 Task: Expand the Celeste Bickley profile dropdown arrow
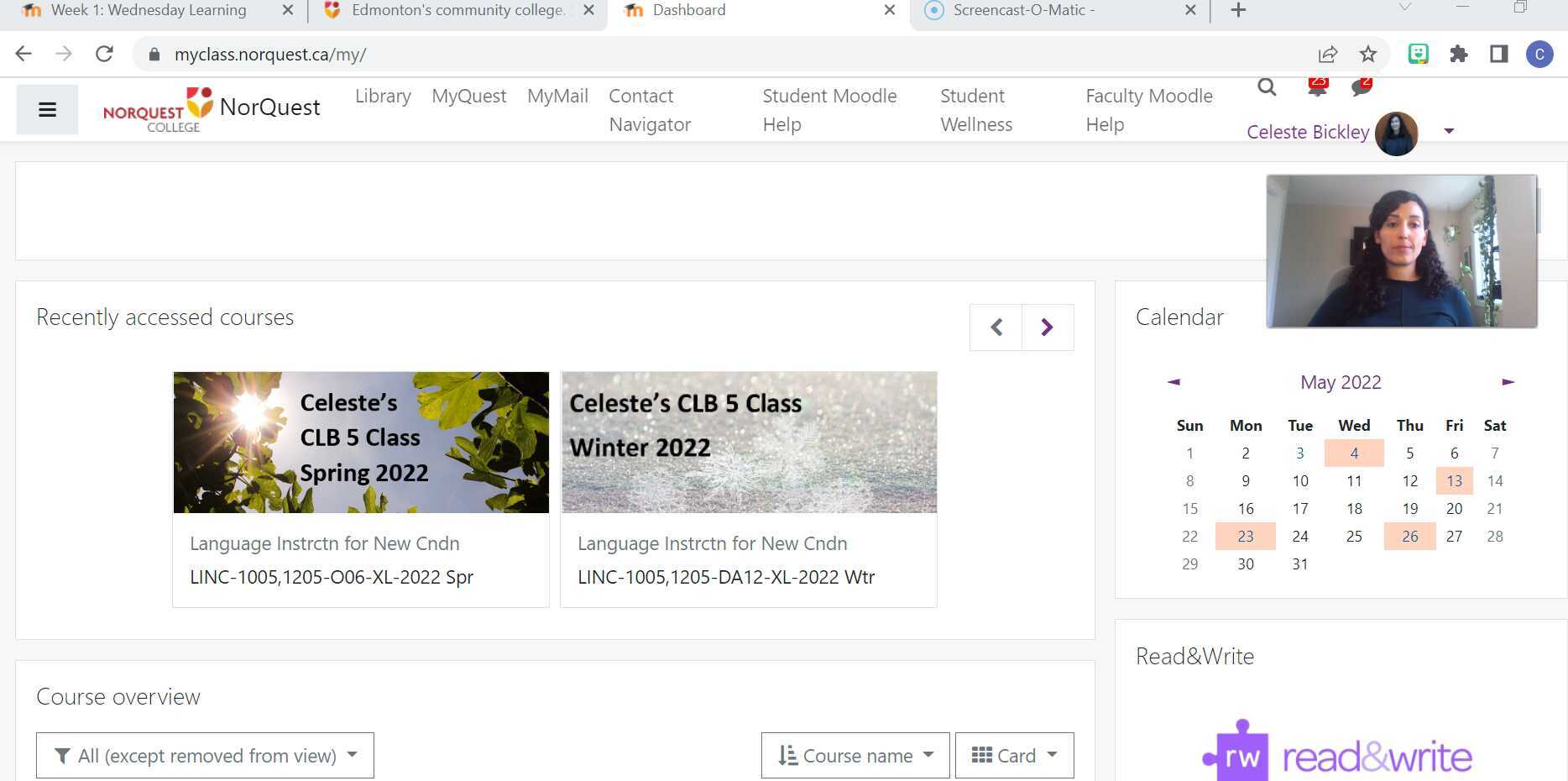(x=1449, y=131)
